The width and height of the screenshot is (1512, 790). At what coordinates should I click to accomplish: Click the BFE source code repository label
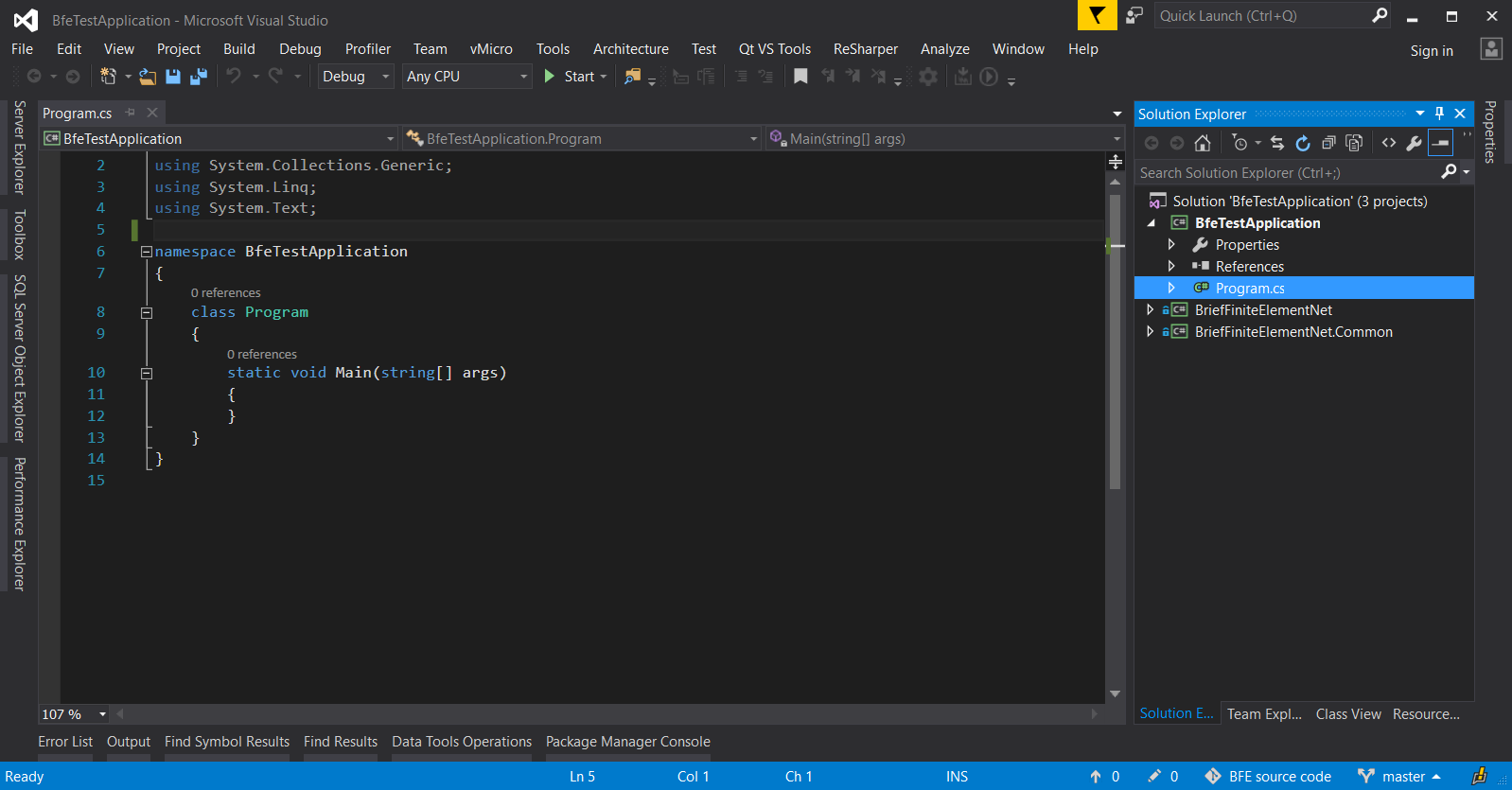pyautogui.click(x=1280, y=777)
